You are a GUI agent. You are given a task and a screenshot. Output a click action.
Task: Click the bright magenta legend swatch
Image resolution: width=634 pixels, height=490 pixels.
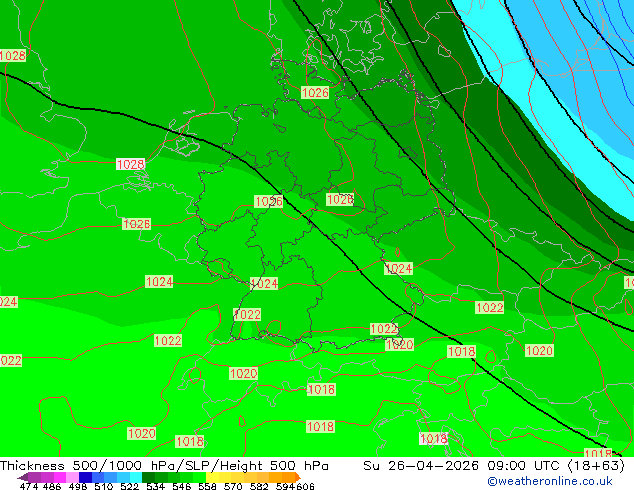click(60, 477)
